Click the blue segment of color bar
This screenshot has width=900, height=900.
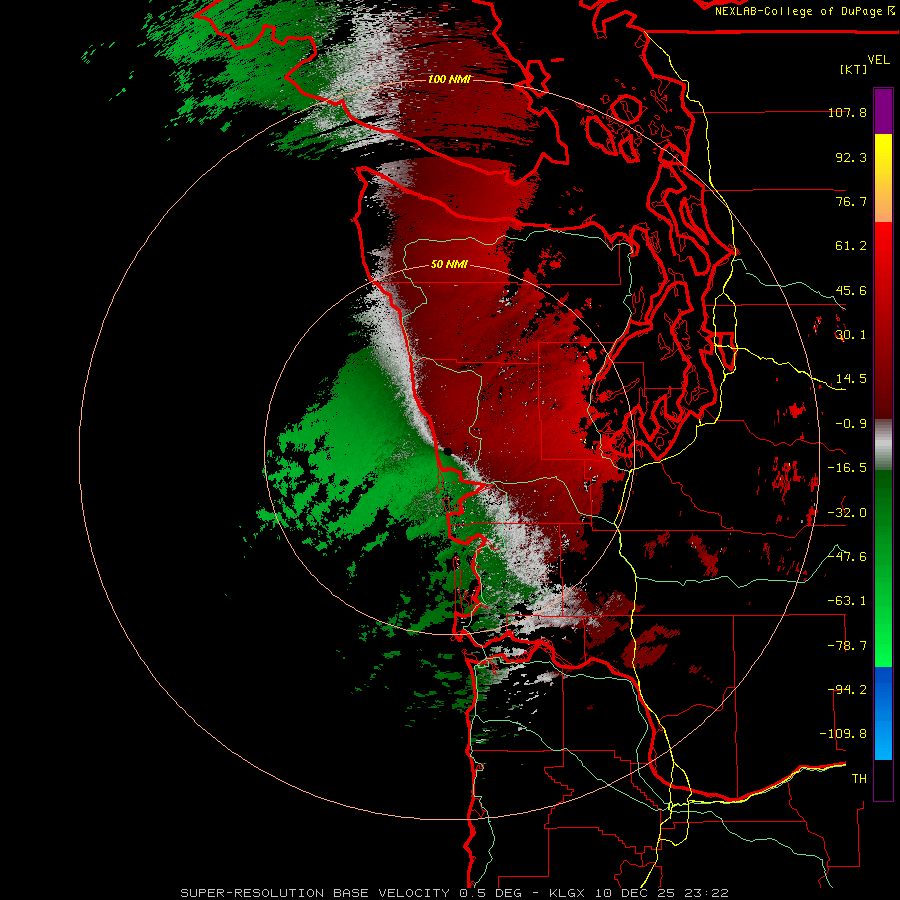(883, 713)
